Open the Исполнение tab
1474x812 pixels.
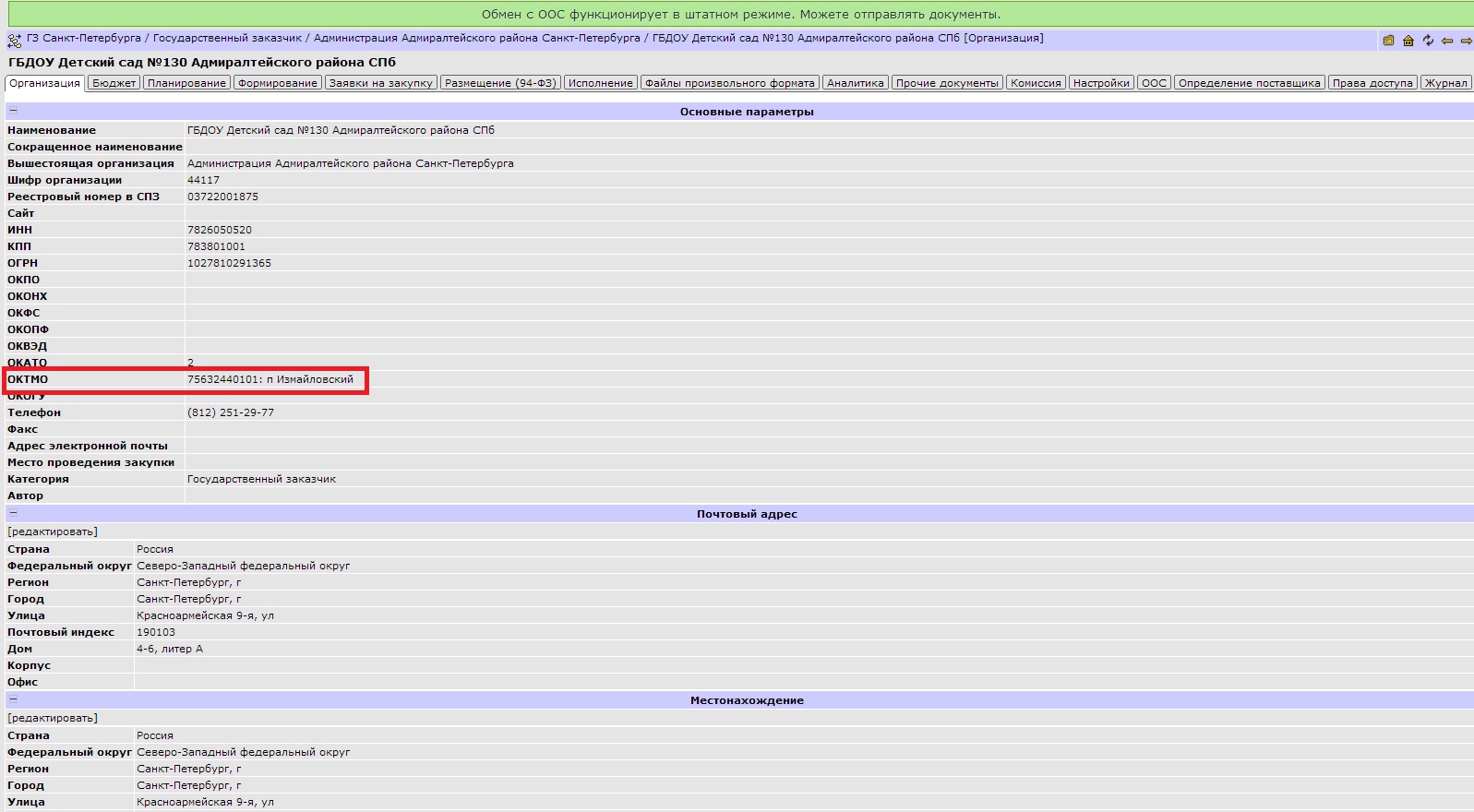tap(601, 83)
